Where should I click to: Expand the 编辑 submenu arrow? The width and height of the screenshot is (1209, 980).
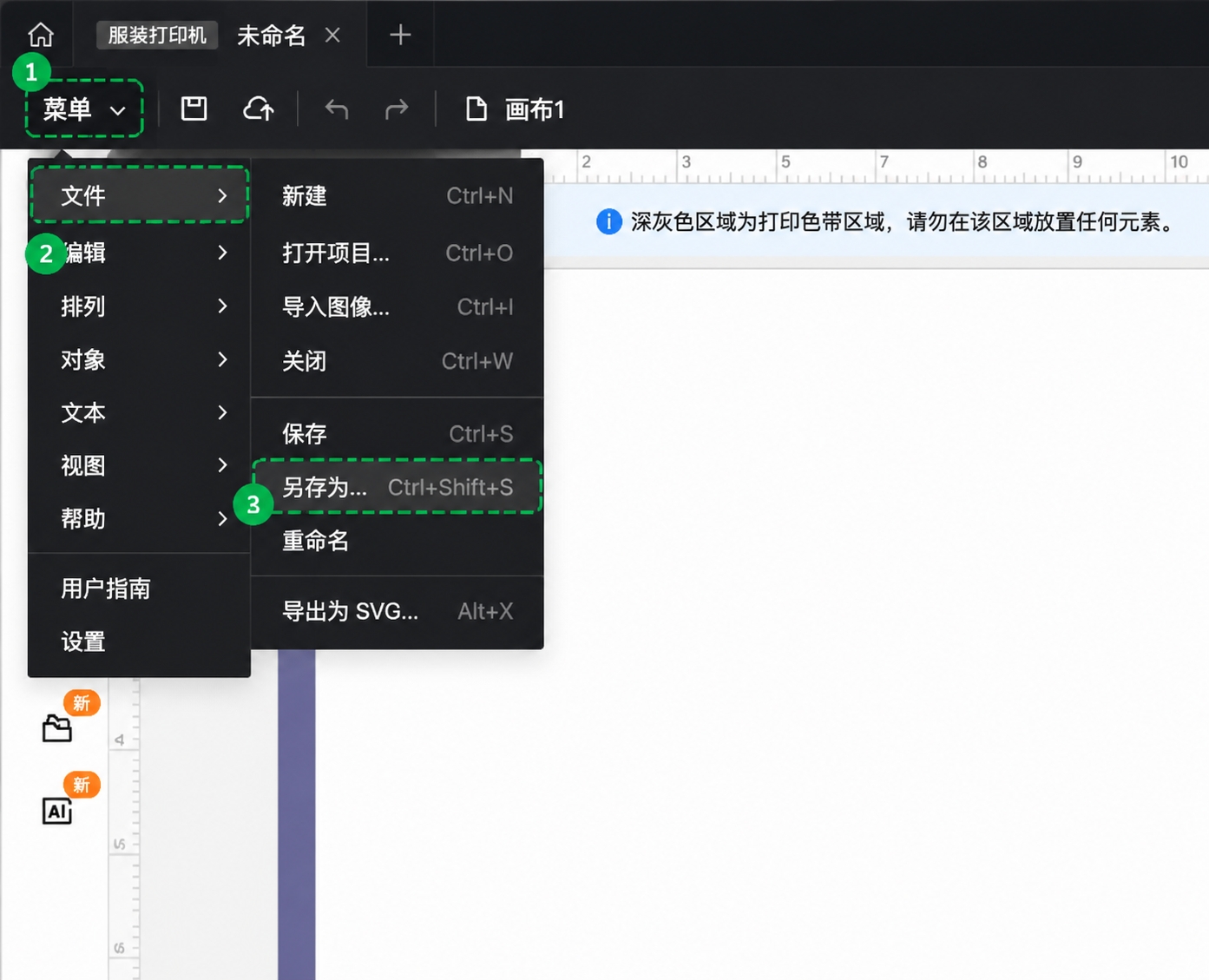(x=222, y=253)
